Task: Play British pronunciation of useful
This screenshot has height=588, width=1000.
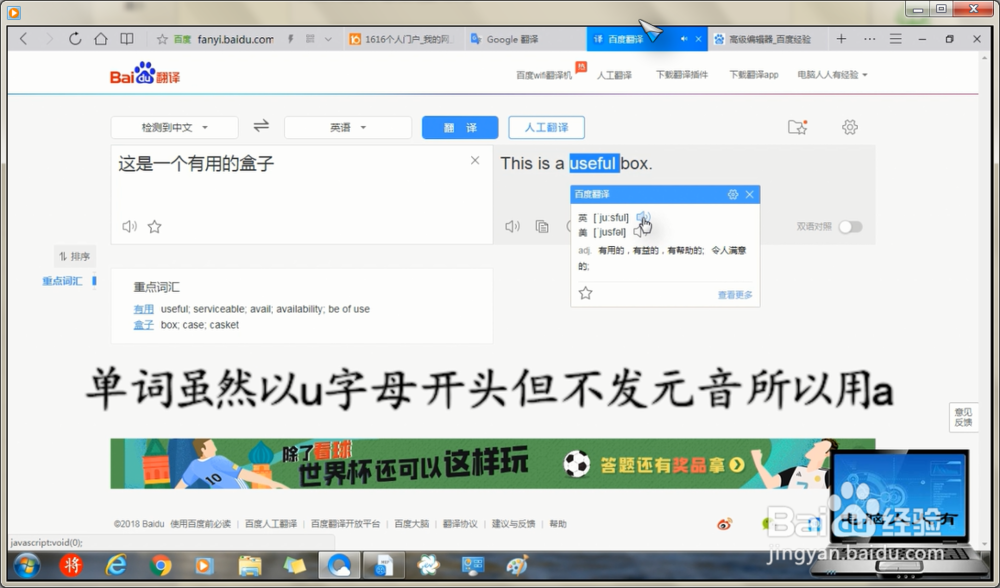Action: point(643,217)
